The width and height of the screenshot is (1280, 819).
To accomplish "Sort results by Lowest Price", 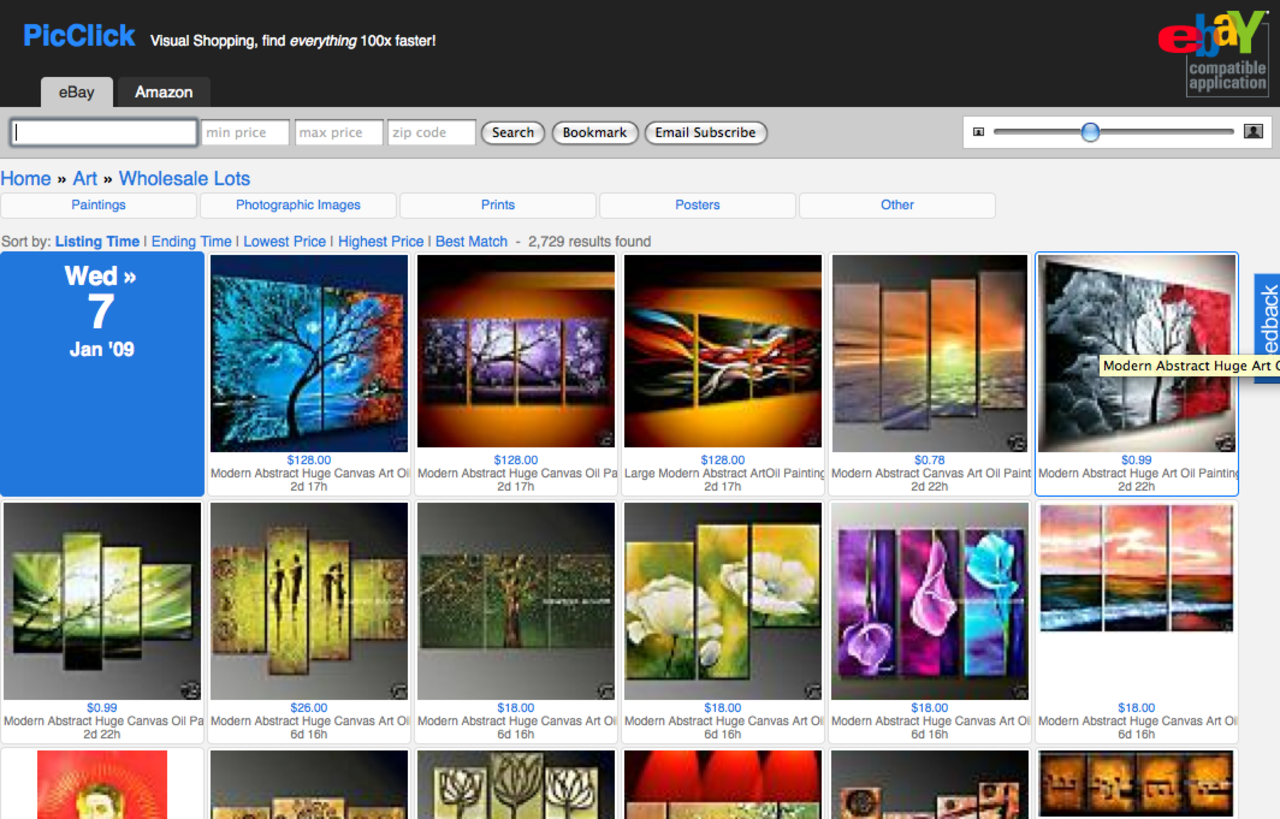I will [284, 241].
